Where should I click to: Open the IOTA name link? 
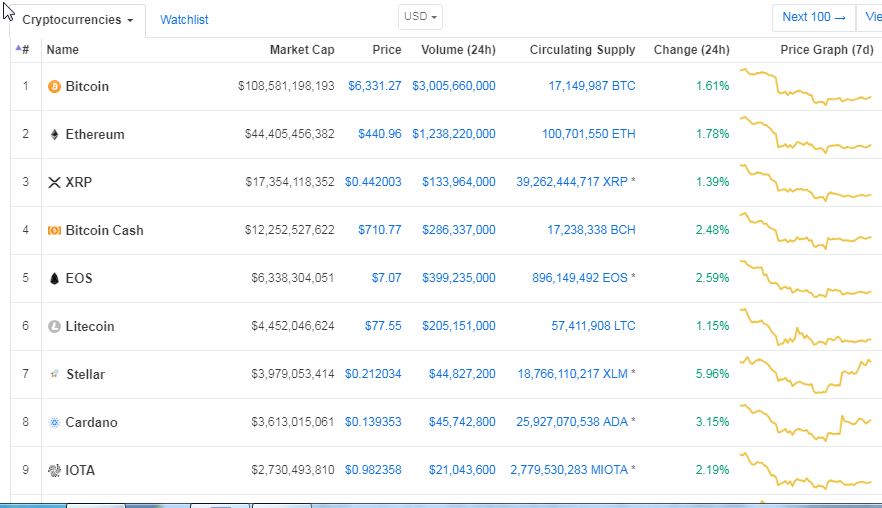click(80, 470)
